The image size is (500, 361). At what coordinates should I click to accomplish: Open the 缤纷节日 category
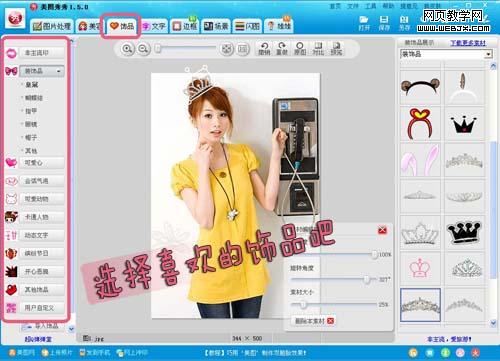point(42,253)
